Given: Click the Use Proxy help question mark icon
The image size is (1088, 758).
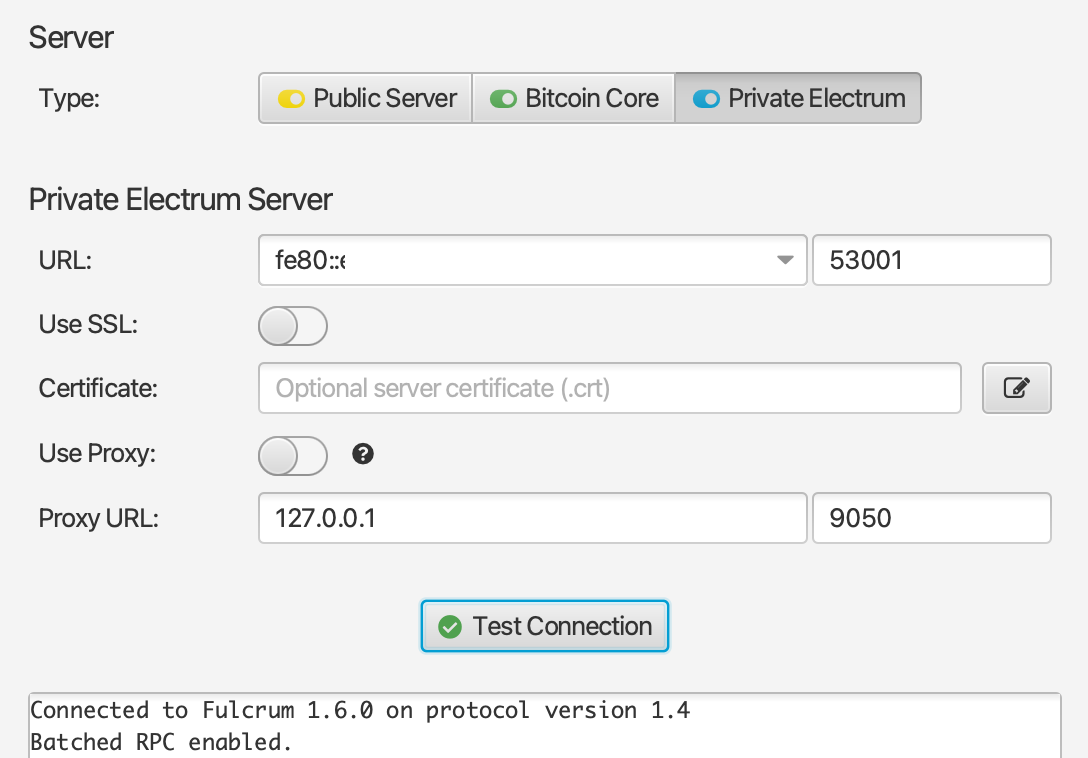Looking at the screenshot, I should [362, 455].
